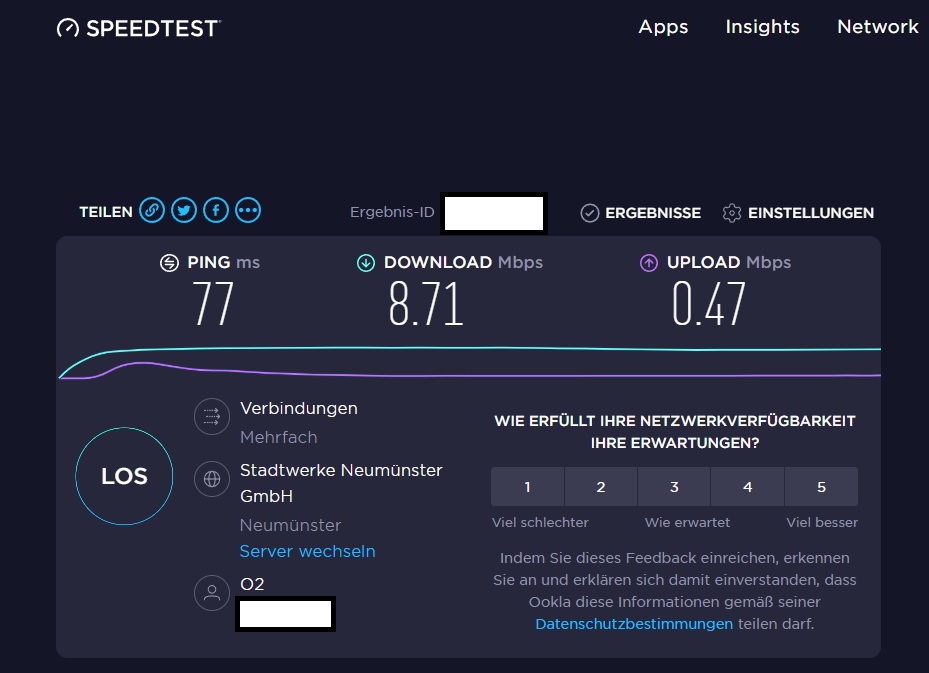Click the Verbindungen label
This screenshot has width=929, height=673.
pyautogui.click(x=299, y=408)
